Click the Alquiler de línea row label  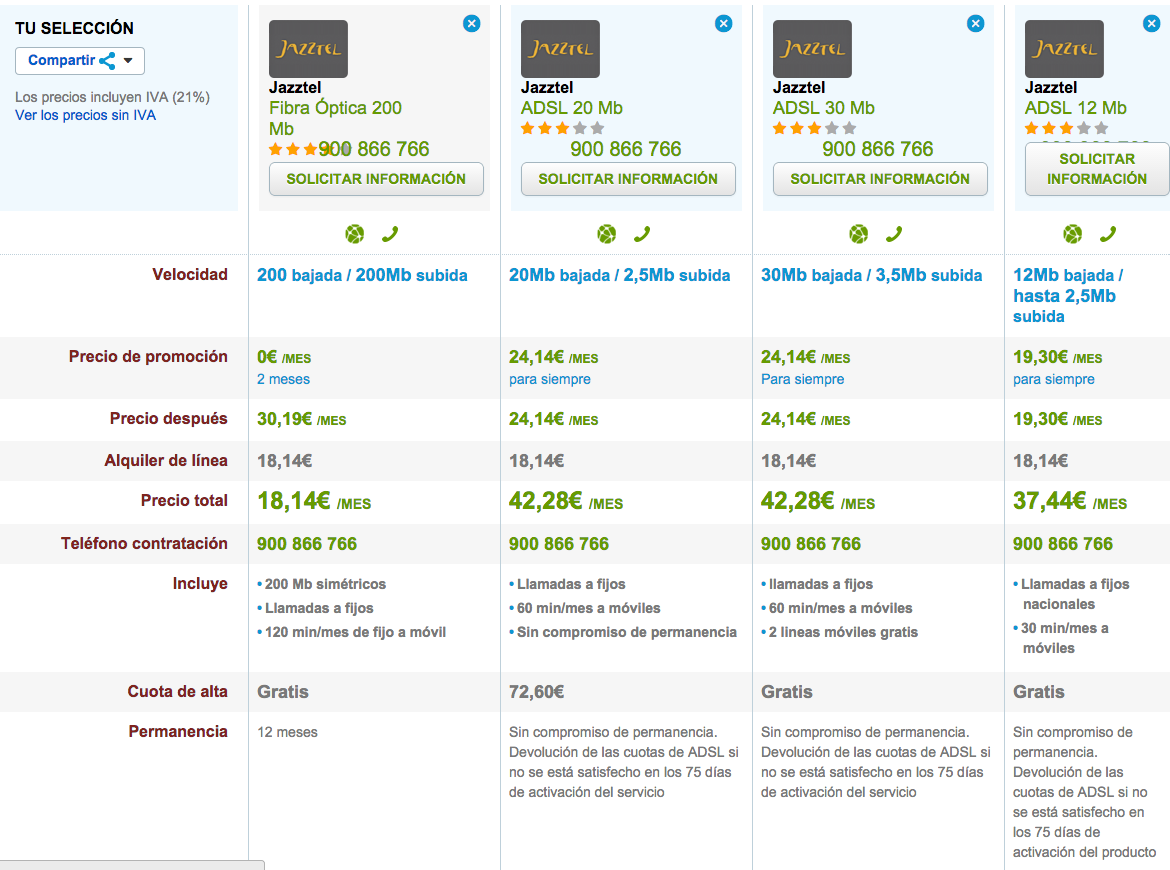[x=166, y=460]
